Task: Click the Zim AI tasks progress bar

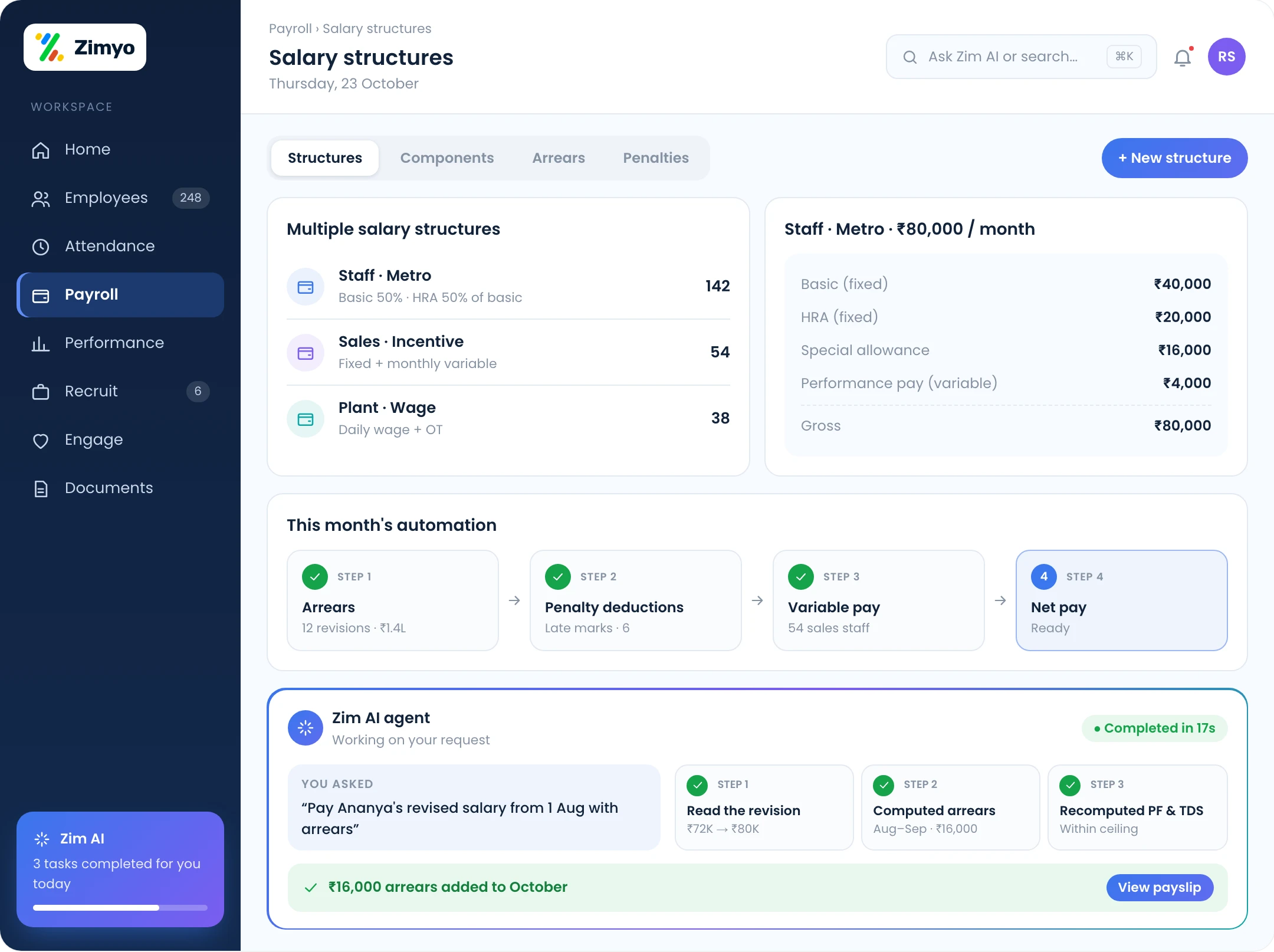Action: point(120,908)
